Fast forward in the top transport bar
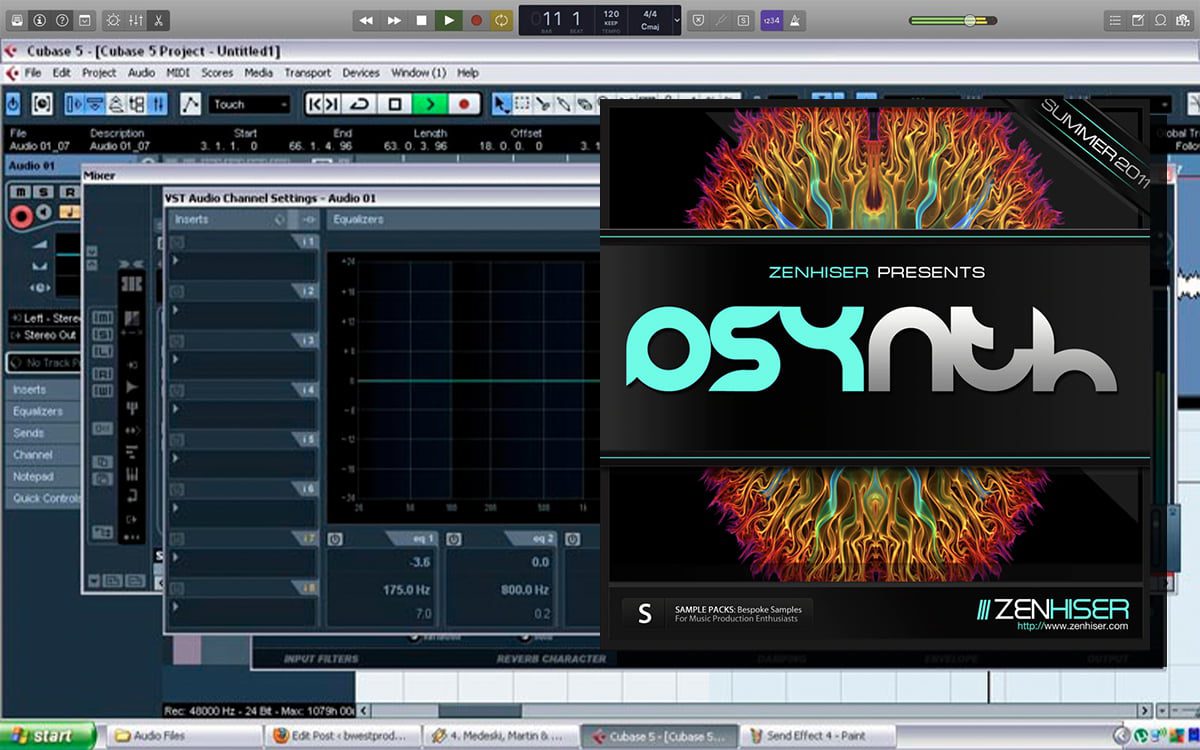Image resolution: width=1200 pixels, height=750 pixels. click(394, 20)
